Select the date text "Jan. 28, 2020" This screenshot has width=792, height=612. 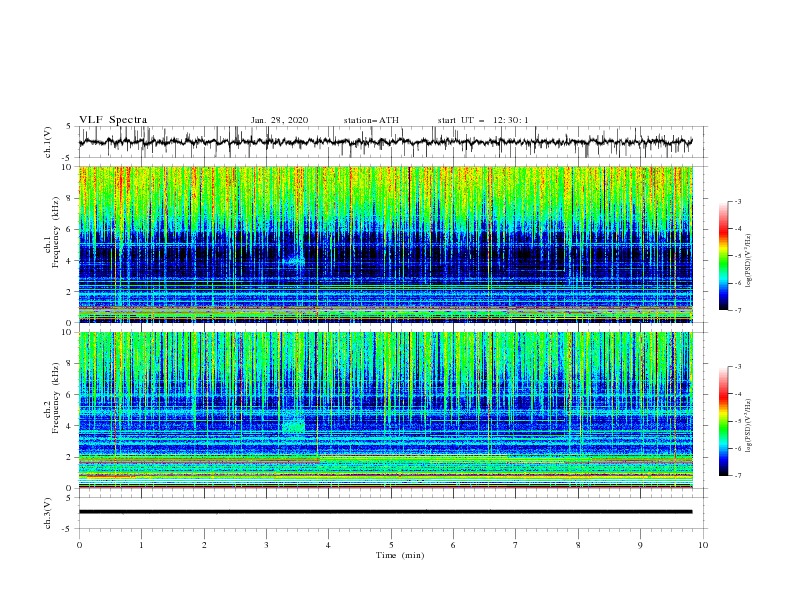click(x=279, y=120)
